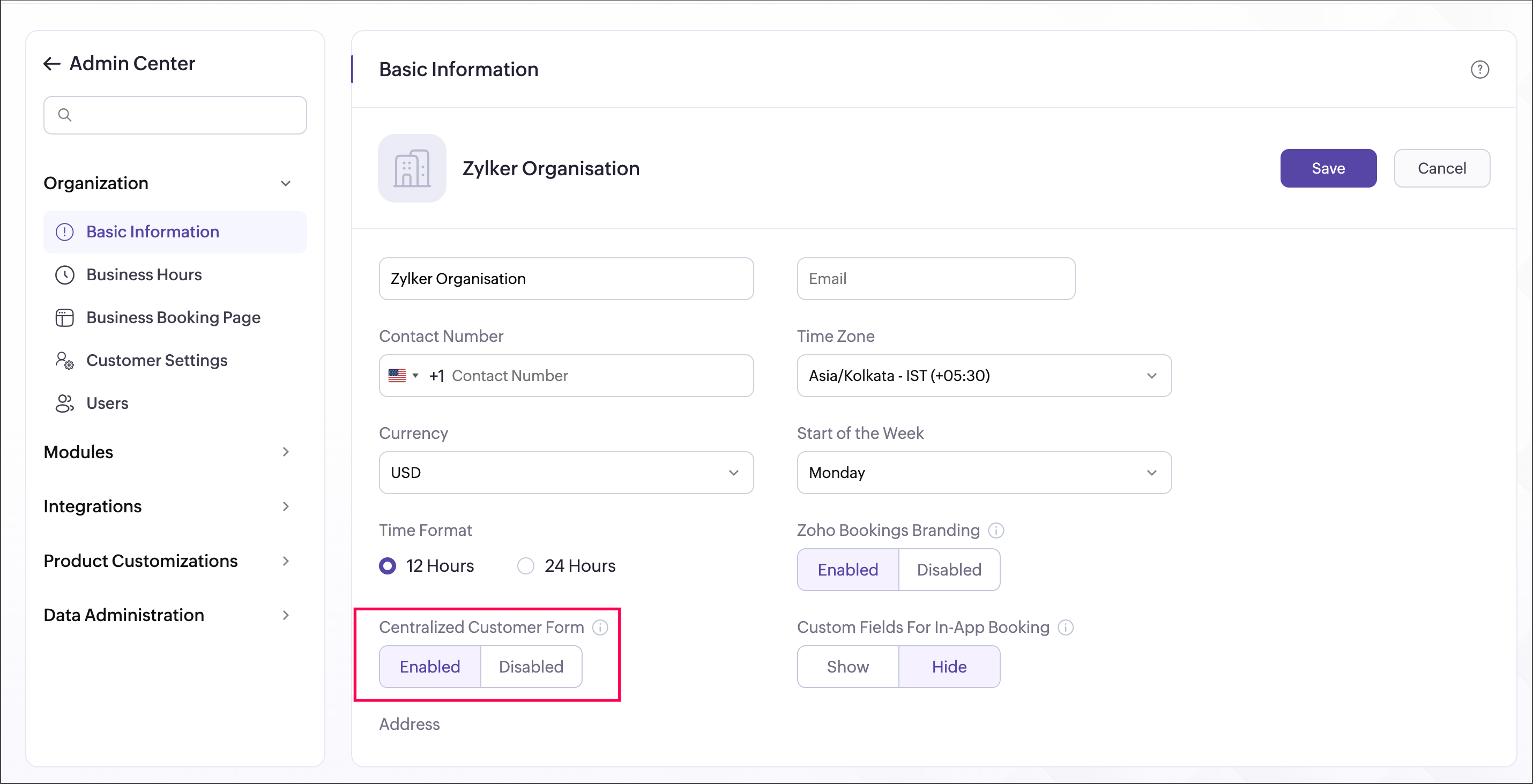Image resolution: width=1533 pixels, height=784 pixels.
Task: Click the Cancel button
Action: pos(1441,168)
